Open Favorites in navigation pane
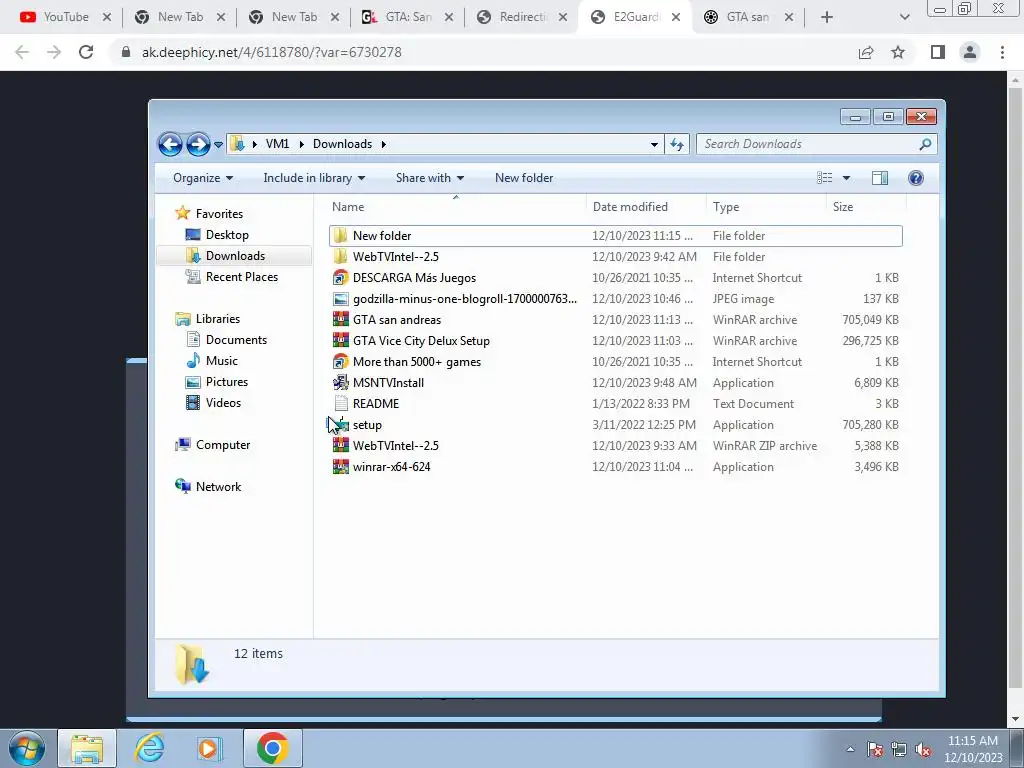Viewport: 1024px width, 768px height. click(219, 214)
